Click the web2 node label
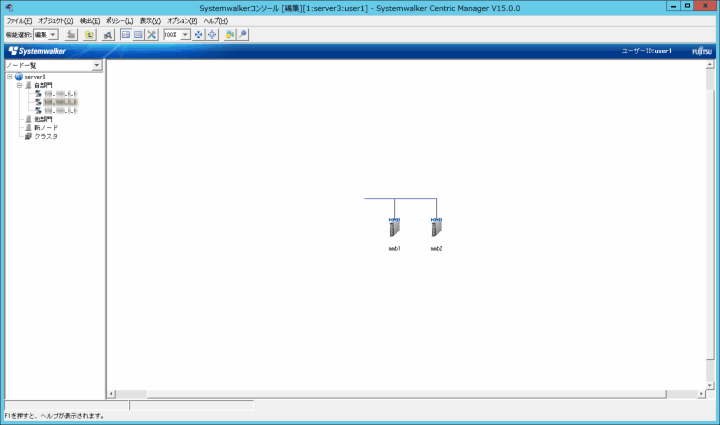This screenshot has width=720, height=425. [x=436, y=249]
